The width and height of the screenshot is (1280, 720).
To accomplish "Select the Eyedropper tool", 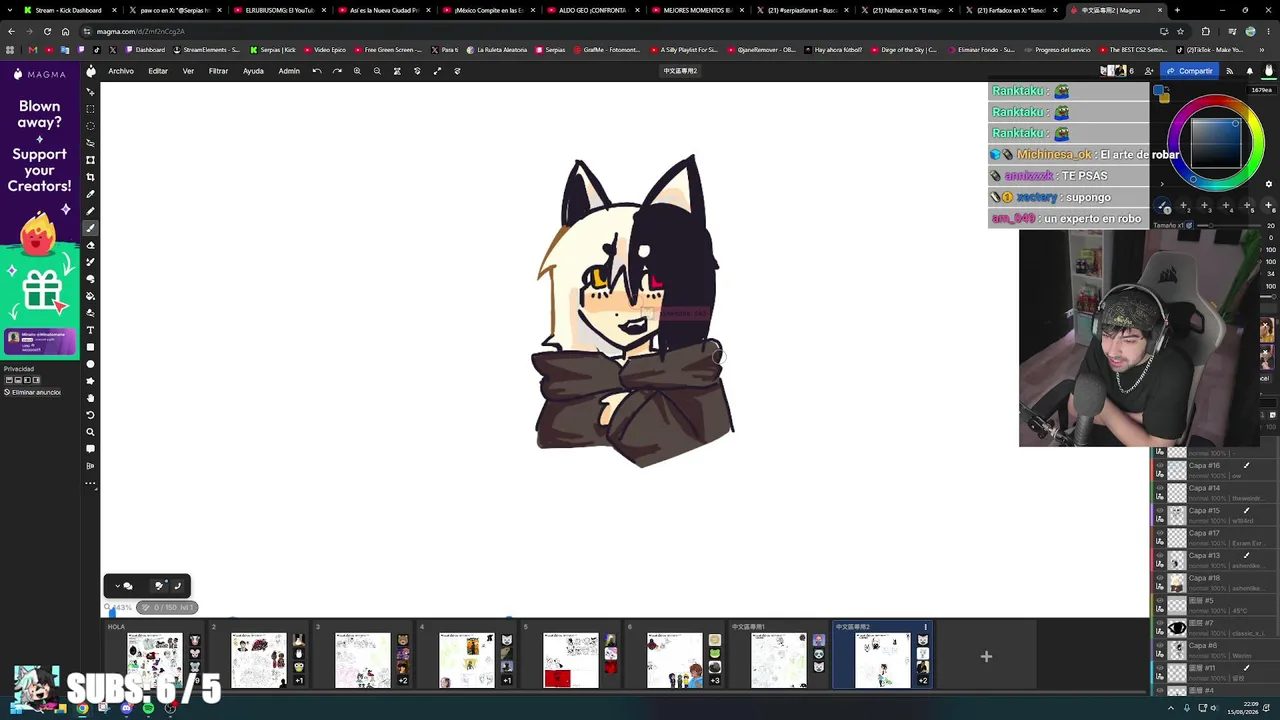I will click(90, 194).
